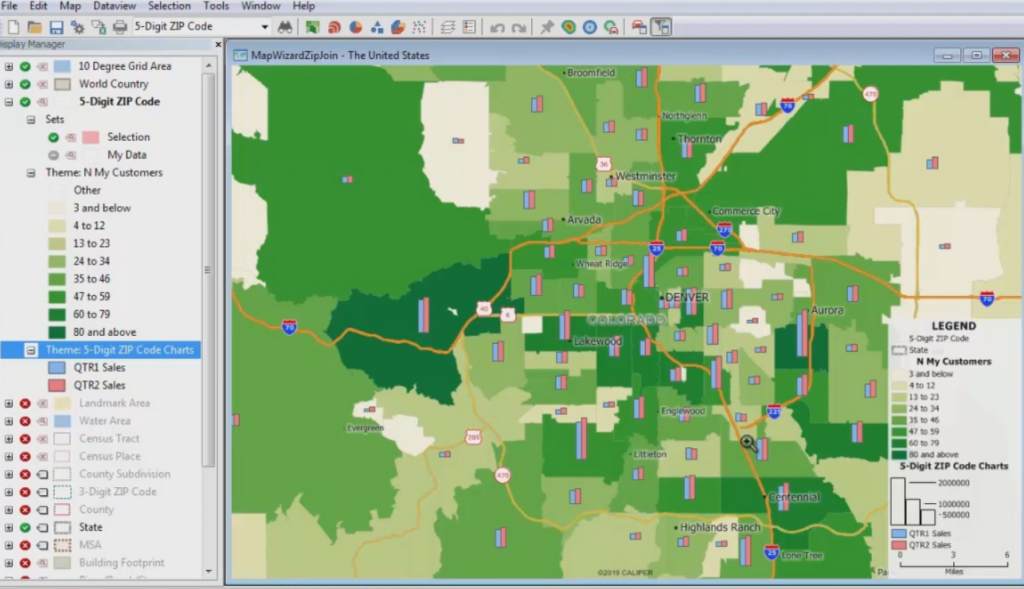Expand the MSA layer
The height and width of the screenshot is (589, 1024).
coord(8,545)
